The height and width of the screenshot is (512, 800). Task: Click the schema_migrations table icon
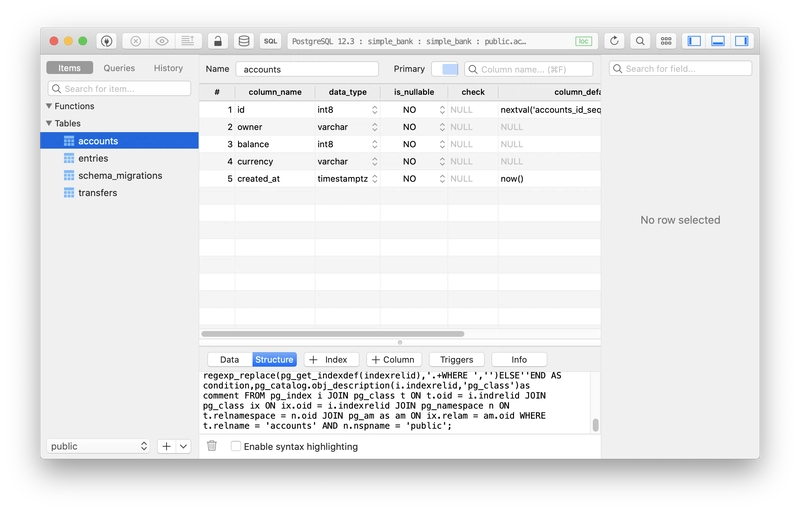click(69, 175)
